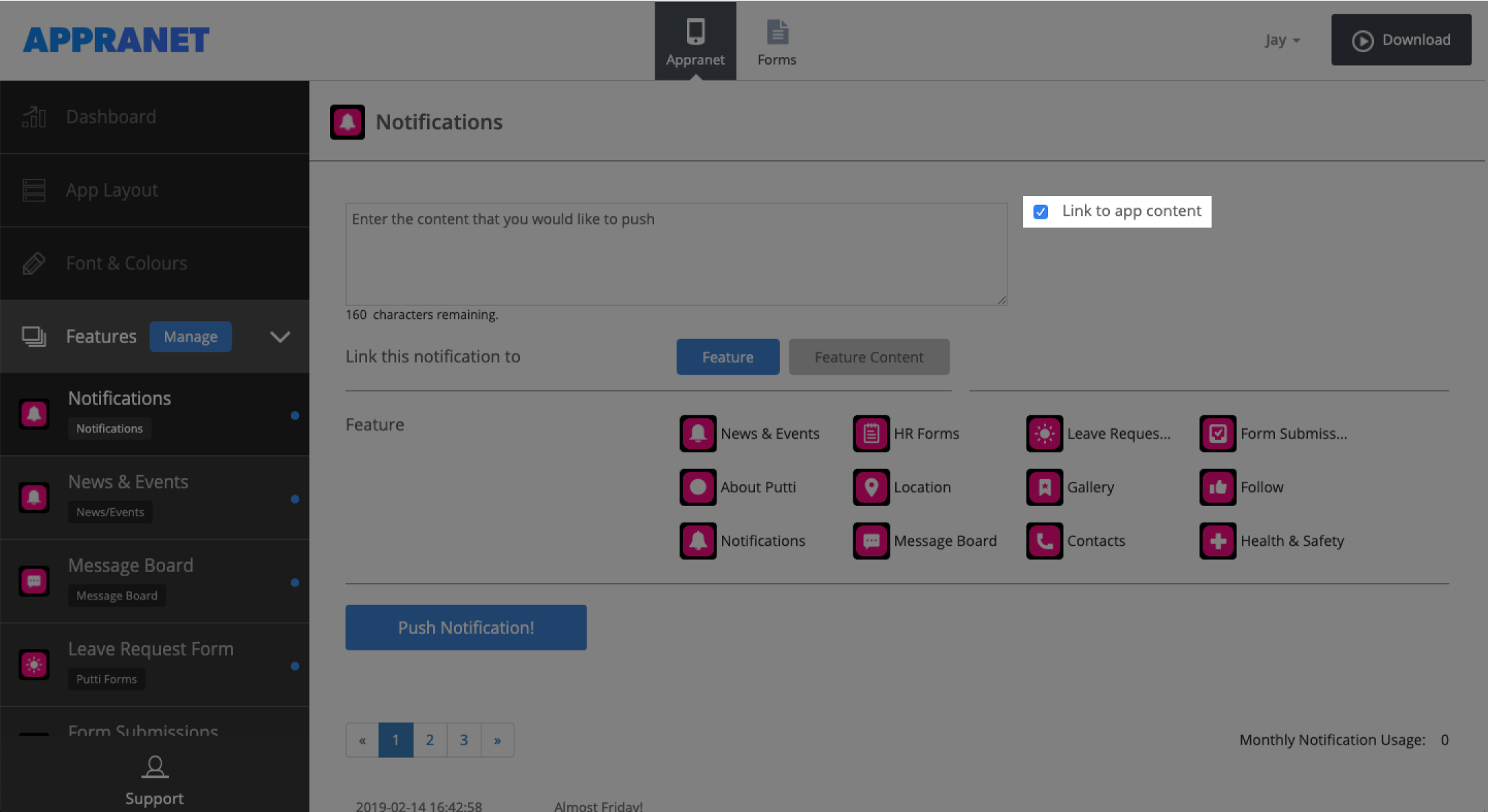Go to next page arrow

point(498,740)
